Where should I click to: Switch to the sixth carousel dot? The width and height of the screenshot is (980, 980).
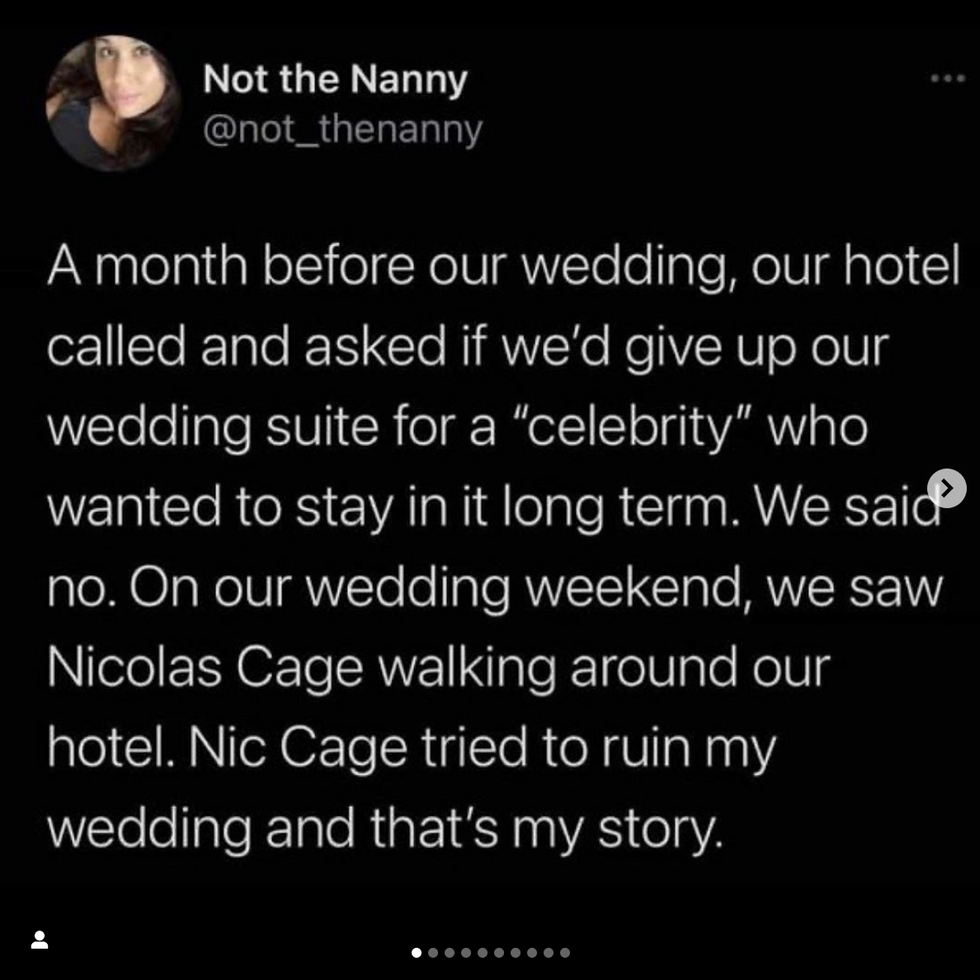499,952
